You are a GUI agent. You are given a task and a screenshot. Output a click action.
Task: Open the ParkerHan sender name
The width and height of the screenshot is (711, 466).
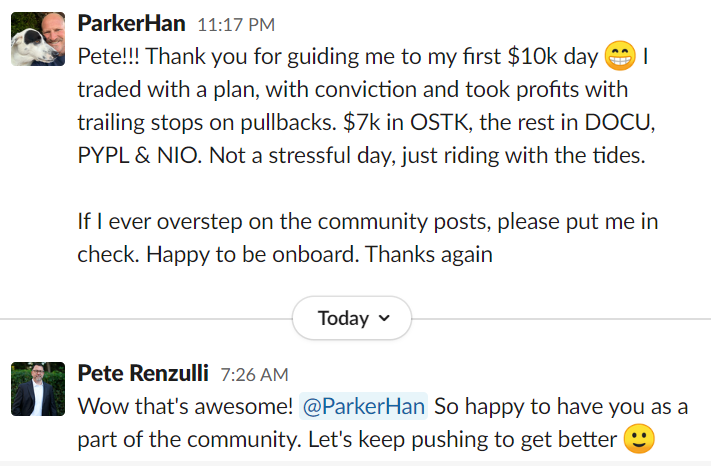tap(131, 24)
